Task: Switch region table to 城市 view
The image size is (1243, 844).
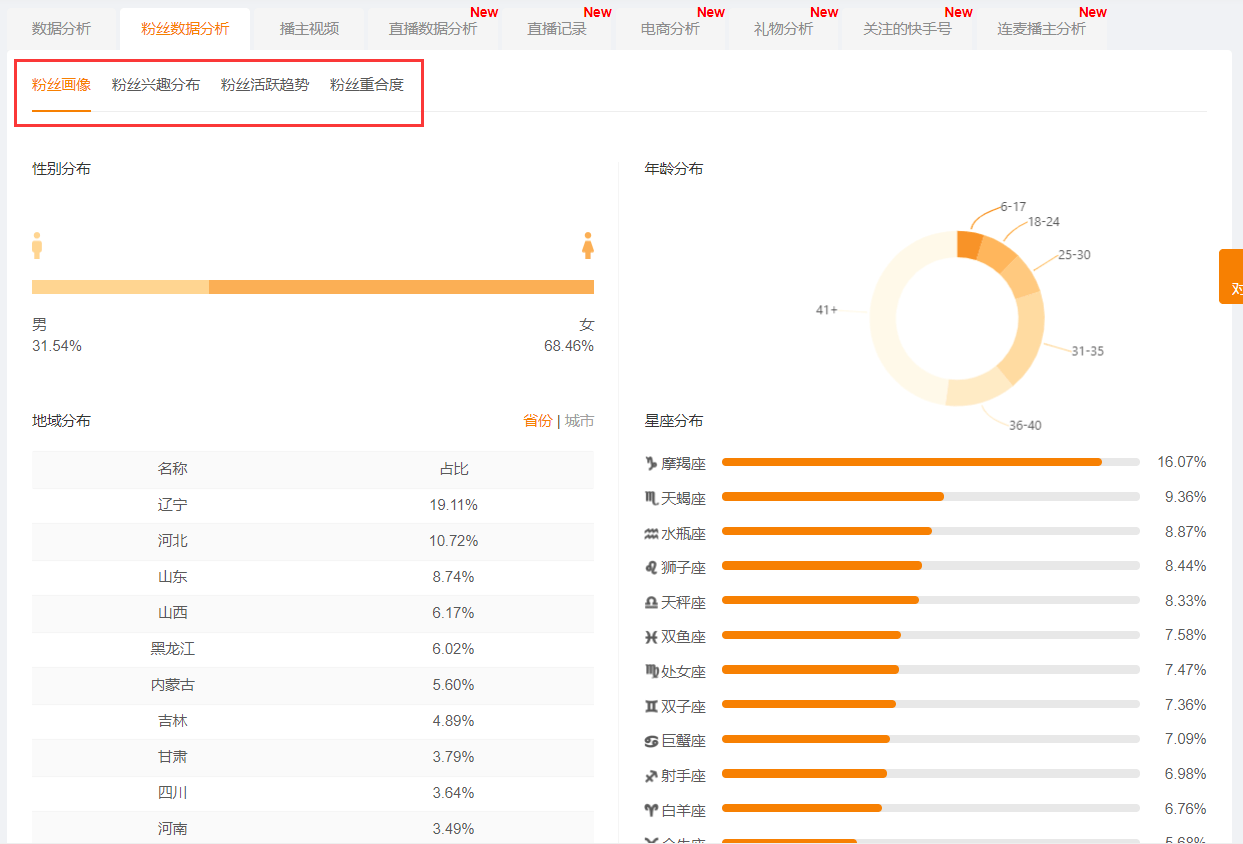Action: 579,421
